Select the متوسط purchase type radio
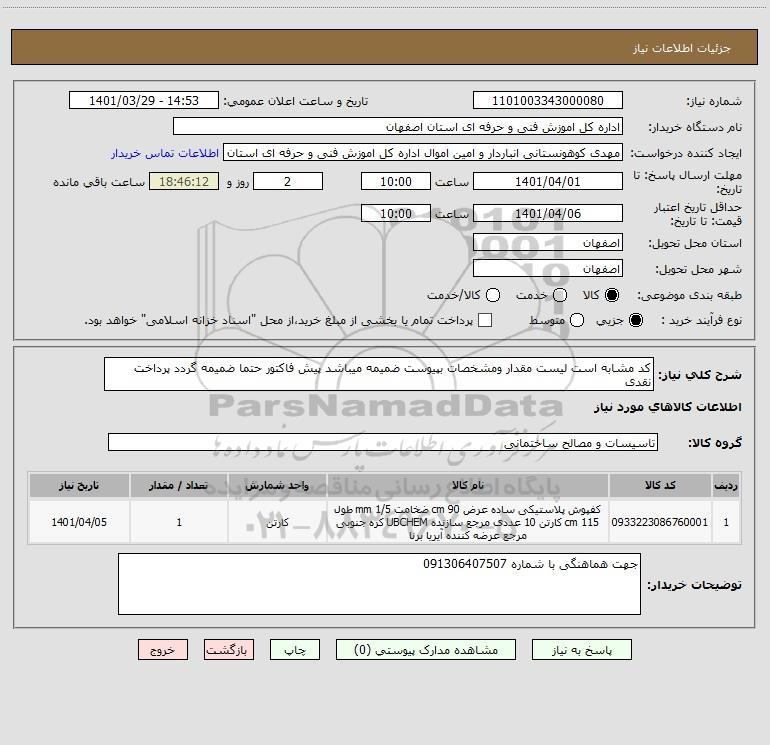The width and height of the screenshot is (770, 745). 577,320
